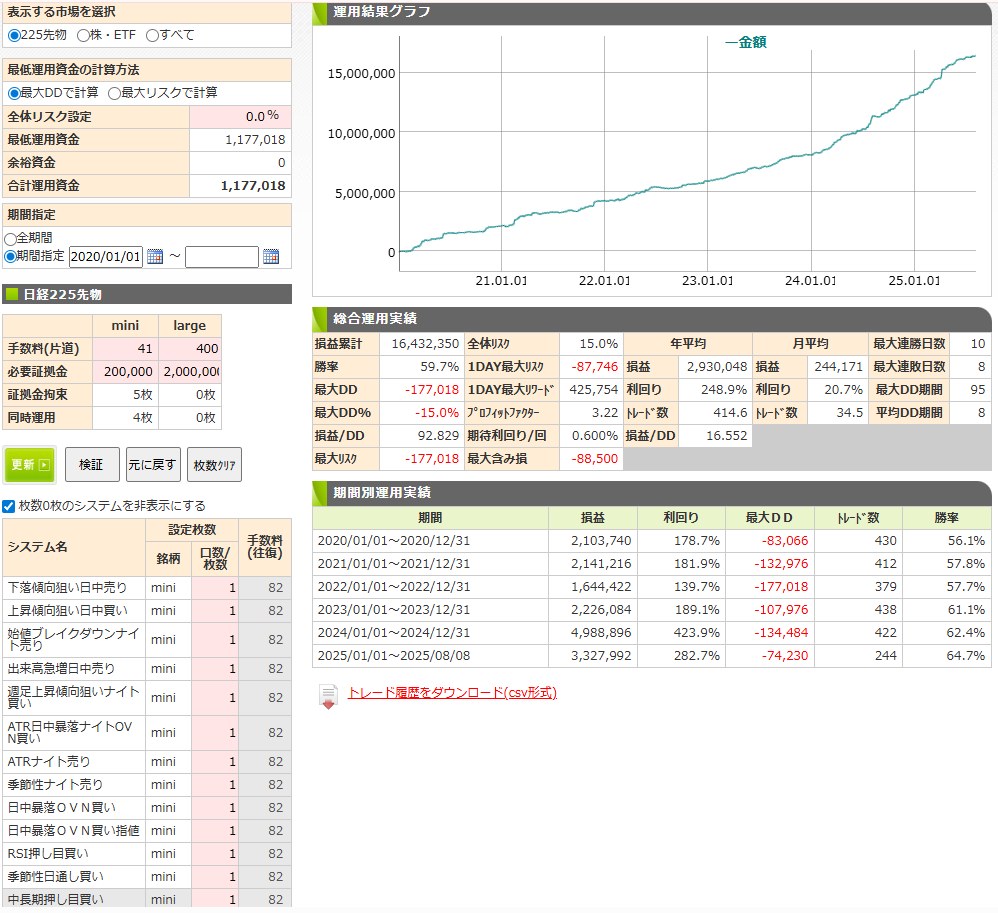Click the 口数 field for 下落傾向狙い日中売り
Viewport: 998px width, 913px height.
[214, 587]
